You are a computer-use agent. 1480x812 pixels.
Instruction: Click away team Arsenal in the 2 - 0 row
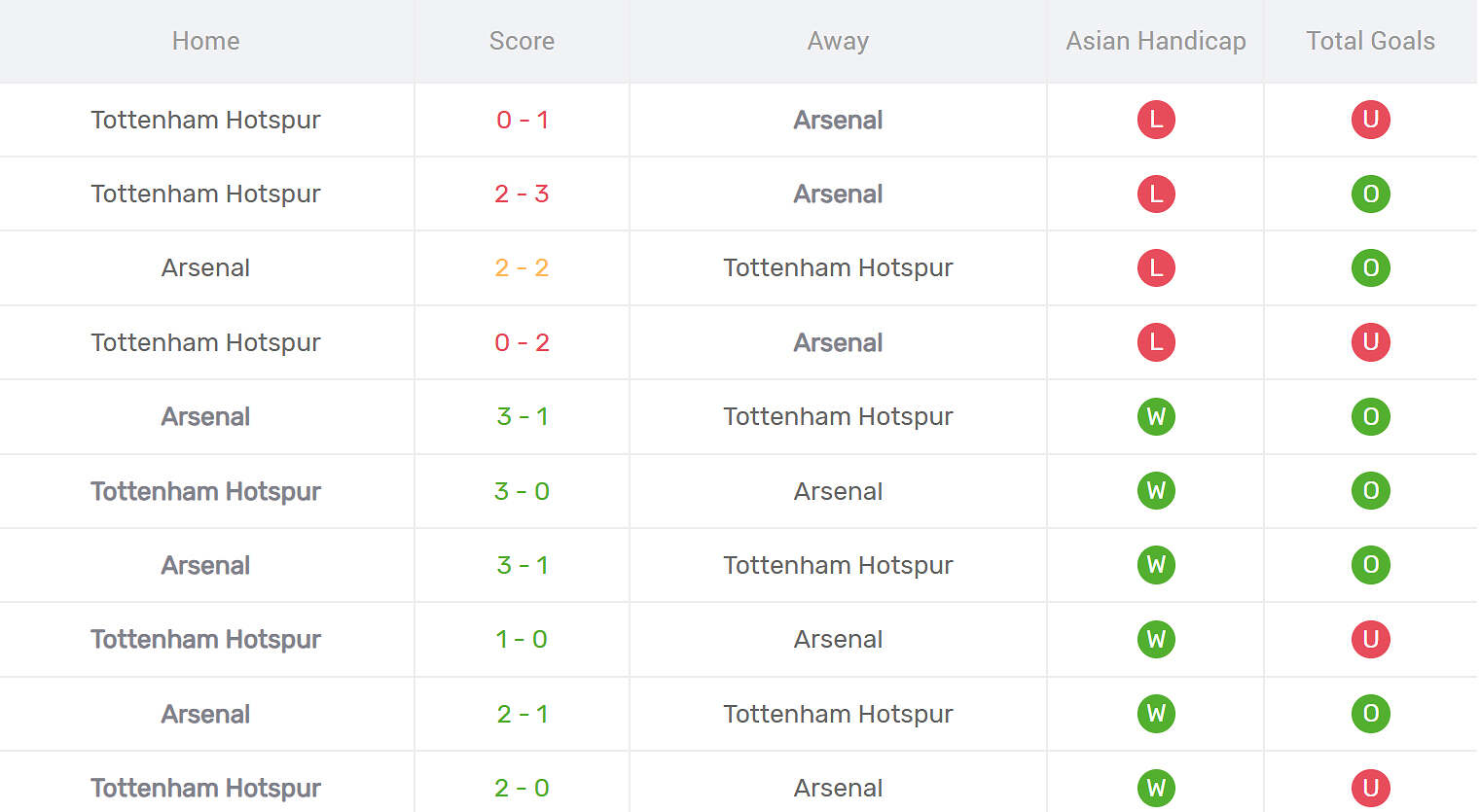838,788
